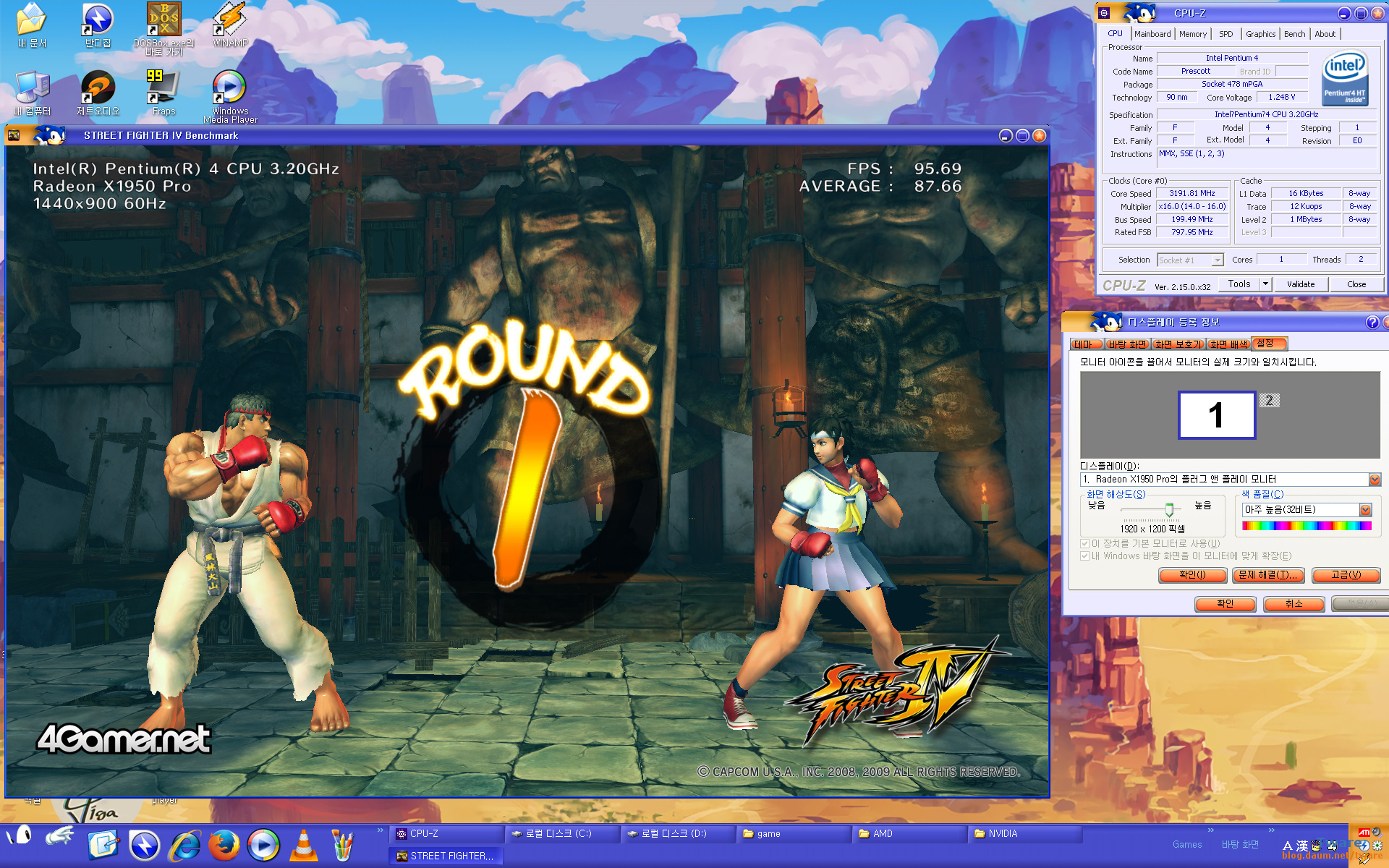
Task: Switch to STREET FIGHTER taskbar button
Action: [447, 856]
